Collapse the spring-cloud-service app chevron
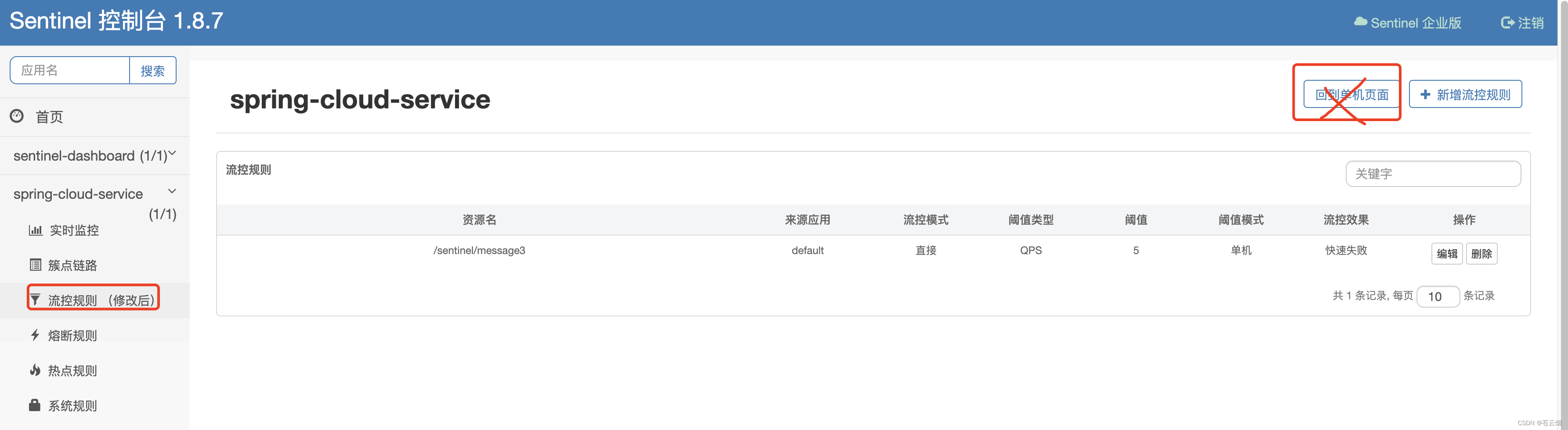 172,191
